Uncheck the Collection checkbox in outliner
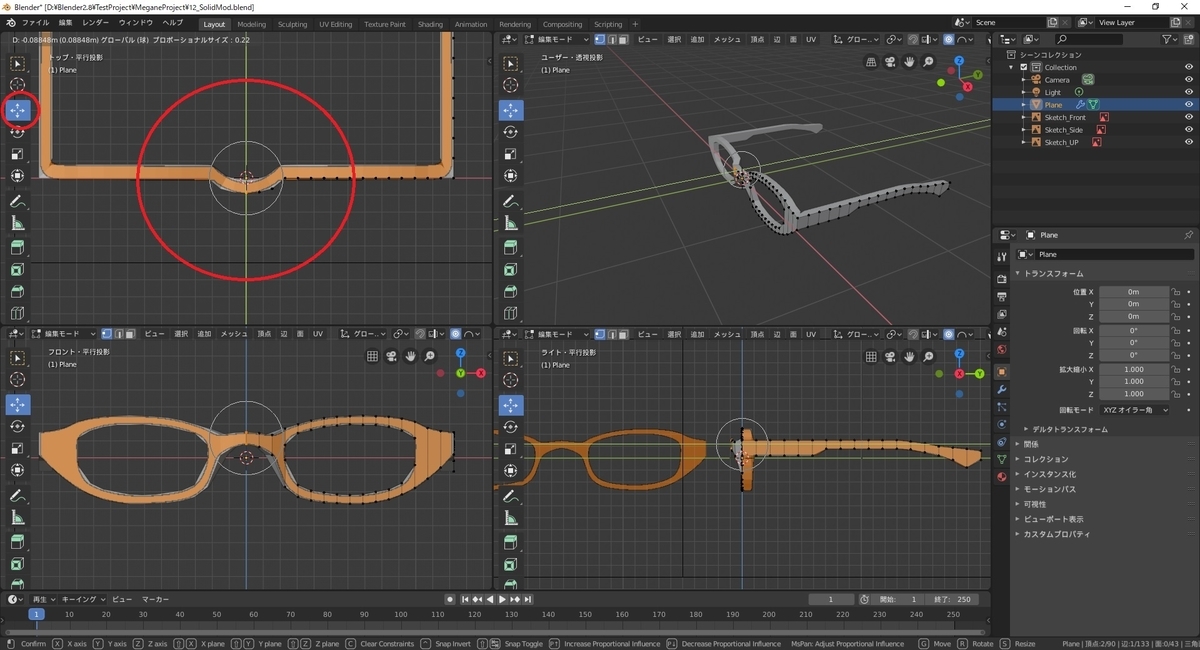Viewport: 1200px width, 650px height. point(1024,67)
